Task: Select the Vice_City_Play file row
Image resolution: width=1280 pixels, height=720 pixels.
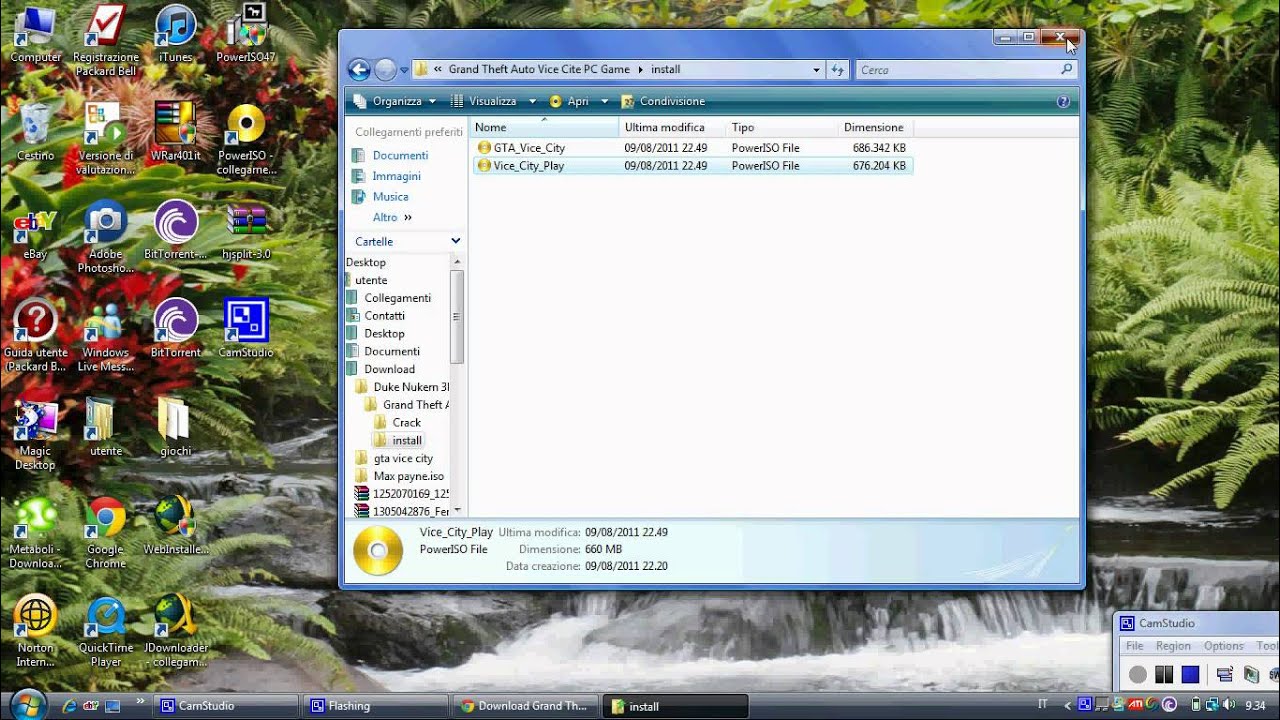Action: (692, 166)
